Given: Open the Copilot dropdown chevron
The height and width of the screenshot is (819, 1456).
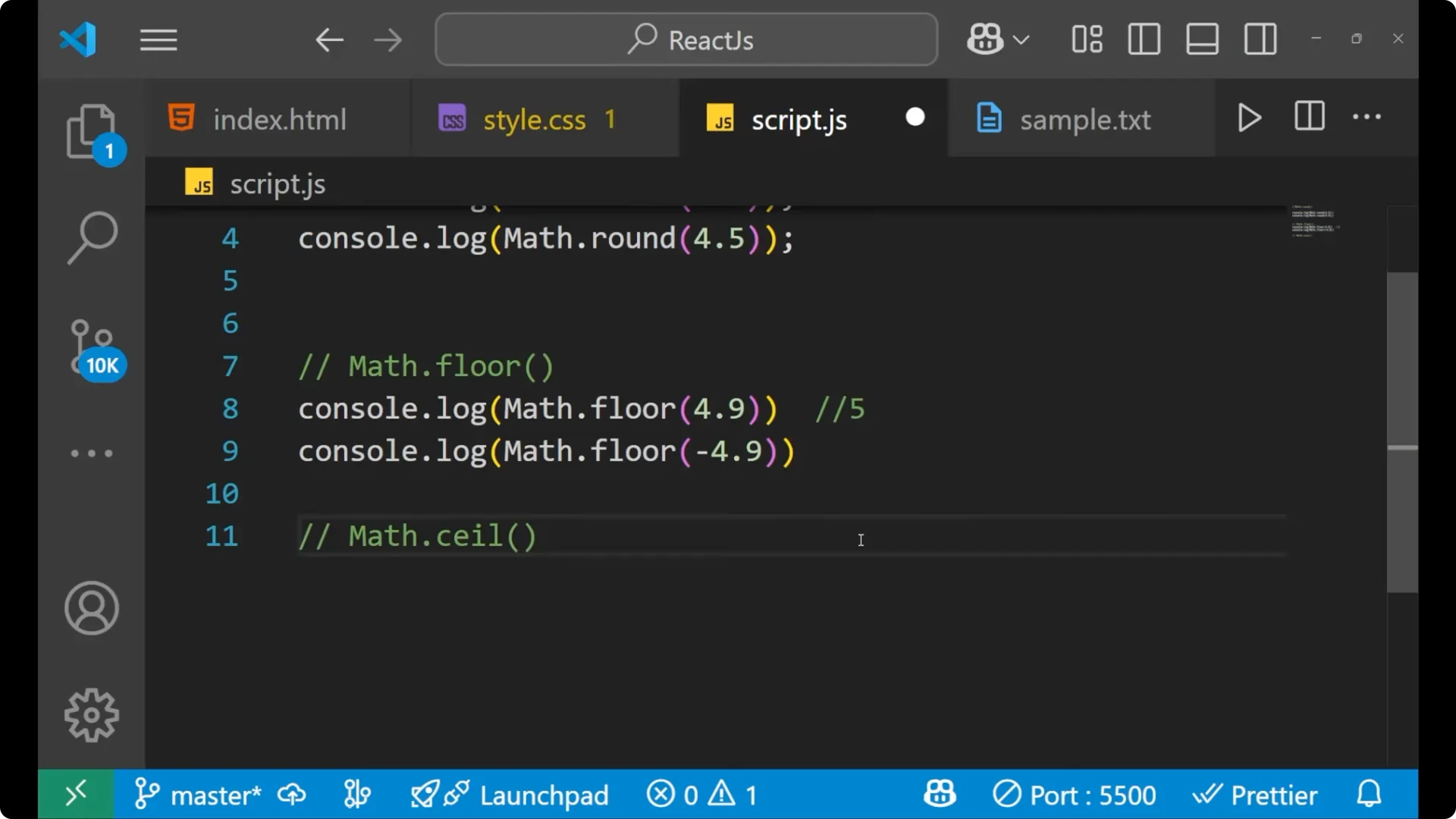Looking at the screenshot, I should pyautogui.click(x=1022, y=39).
